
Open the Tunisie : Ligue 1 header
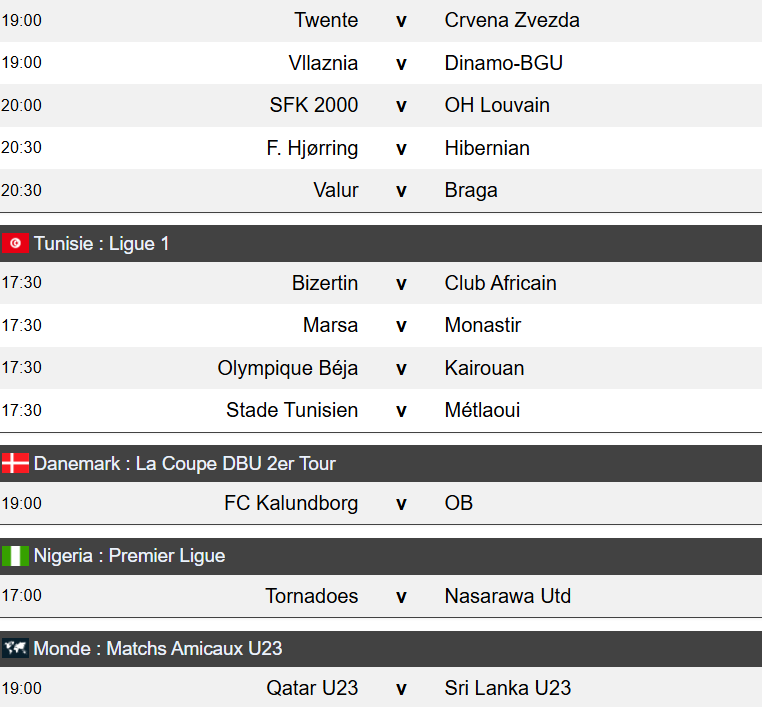(x=101, y=243)
